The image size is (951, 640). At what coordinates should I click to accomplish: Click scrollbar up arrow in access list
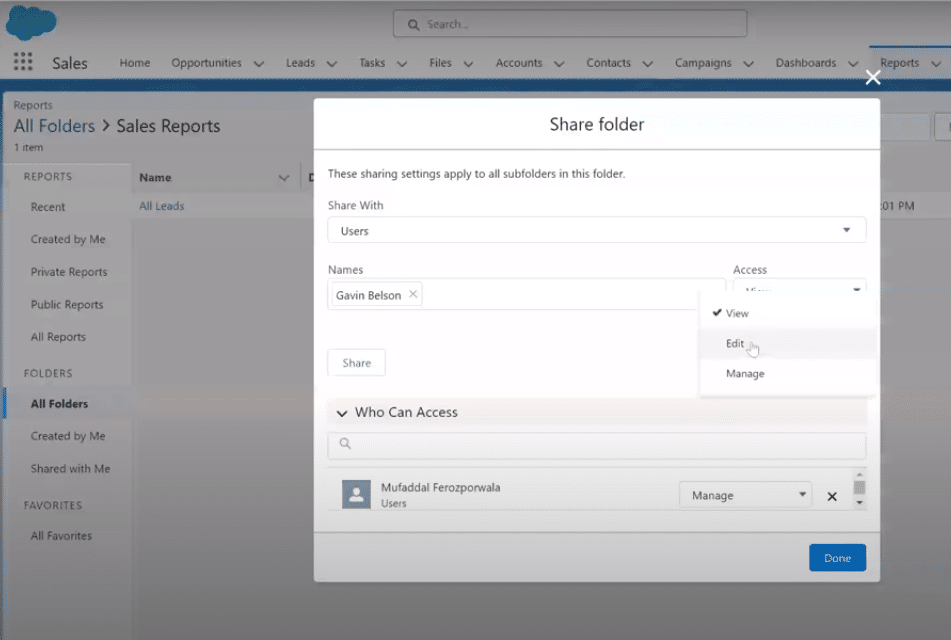coord(859,474)
